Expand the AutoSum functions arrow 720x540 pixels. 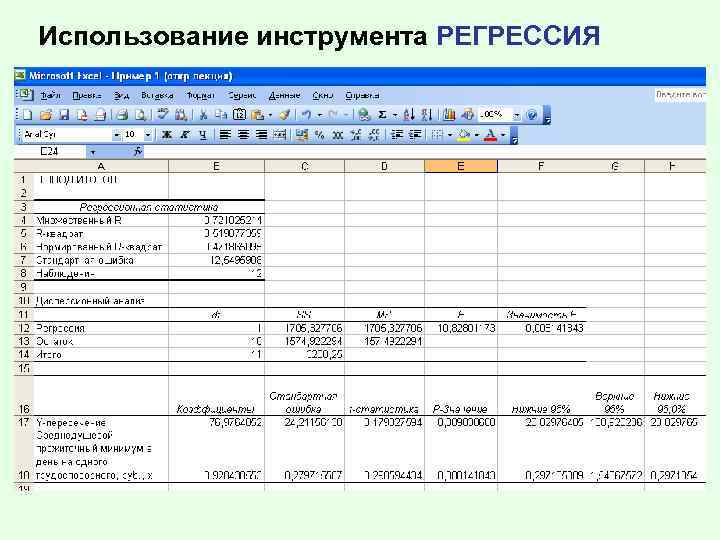tap(395, 115)
